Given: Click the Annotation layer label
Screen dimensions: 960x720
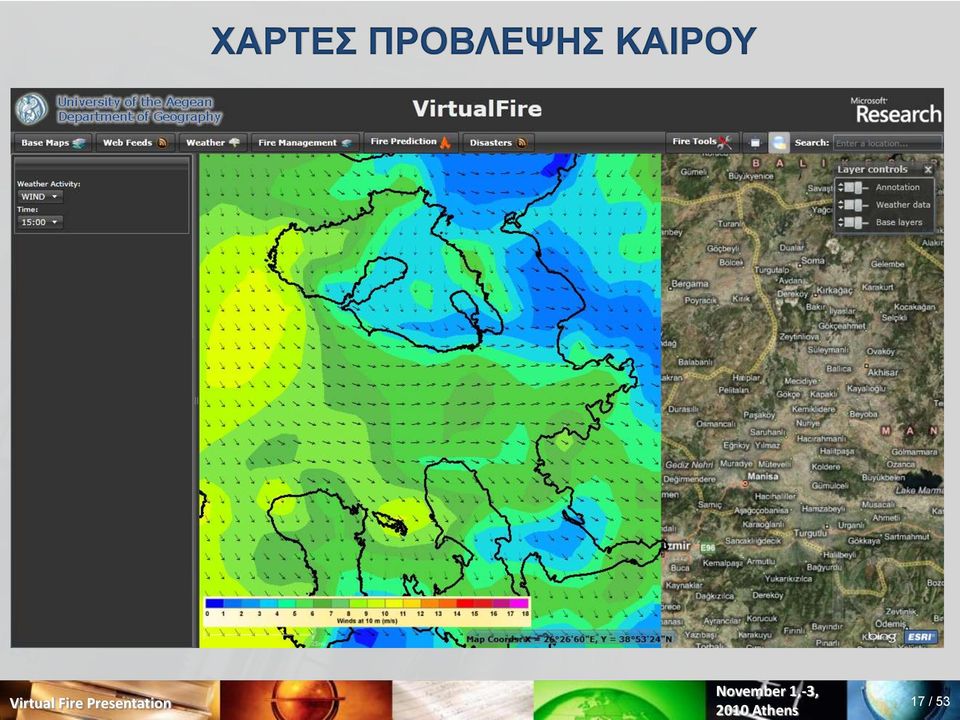Looking at the screenshot, I should click(897, 187).
